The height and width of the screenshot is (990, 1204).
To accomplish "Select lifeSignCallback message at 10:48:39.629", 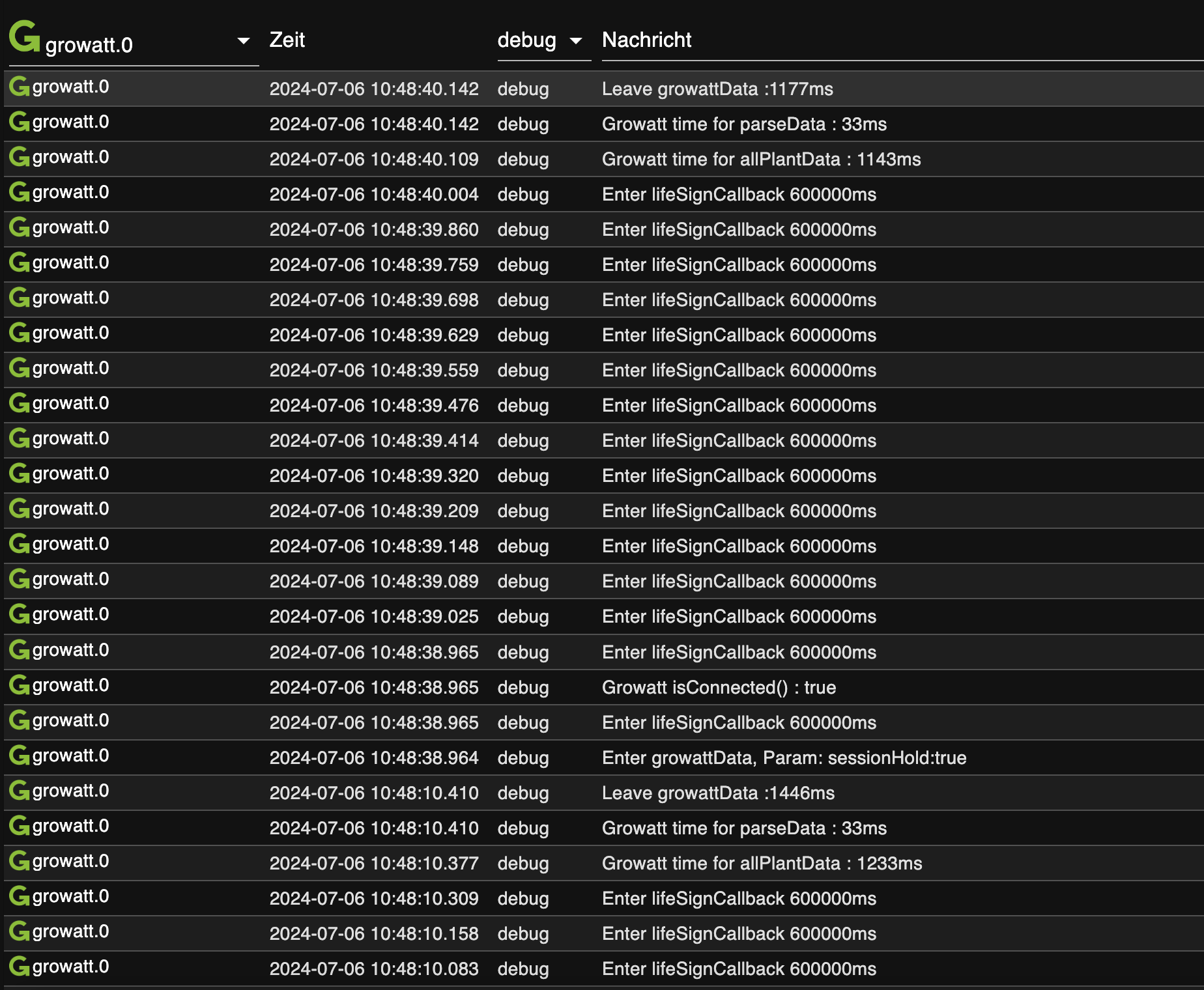I will (739, 335).
